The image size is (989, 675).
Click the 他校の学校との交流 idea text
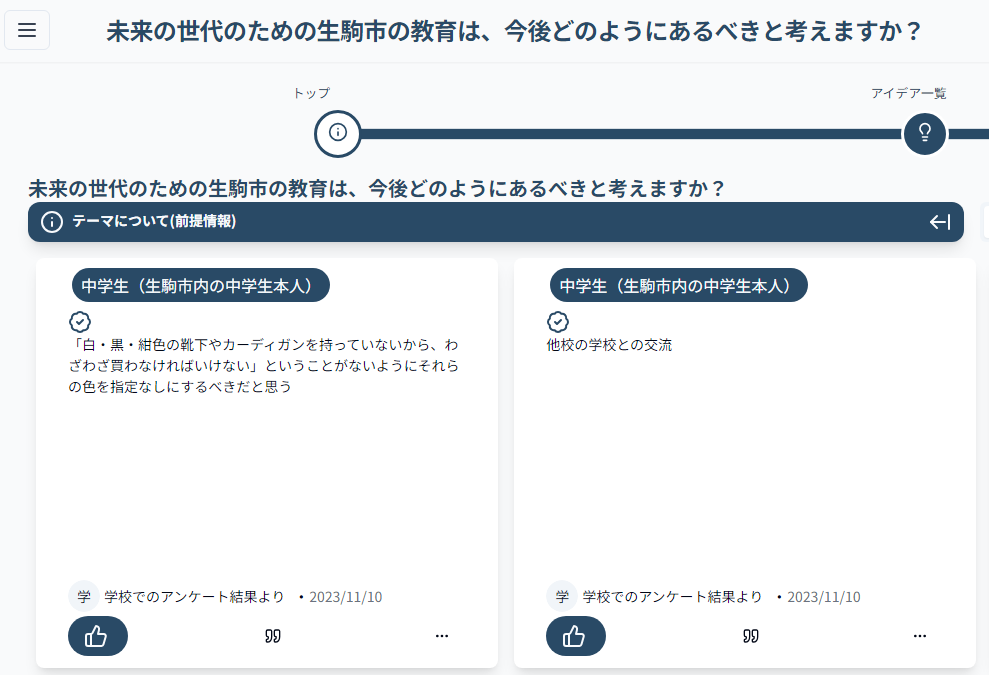609,345
